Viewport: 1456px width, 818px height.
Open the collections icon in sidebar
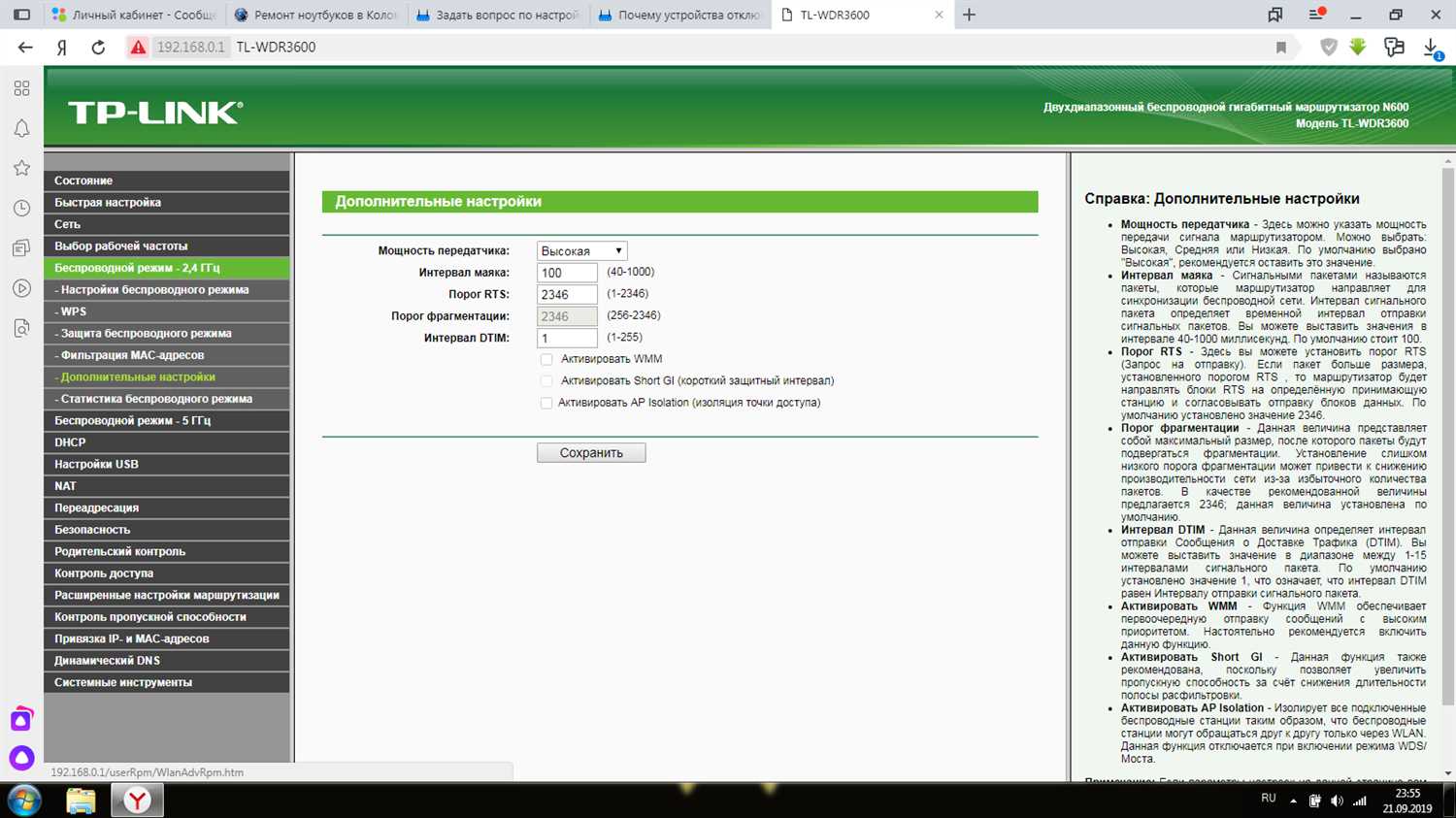coord(21,248)
